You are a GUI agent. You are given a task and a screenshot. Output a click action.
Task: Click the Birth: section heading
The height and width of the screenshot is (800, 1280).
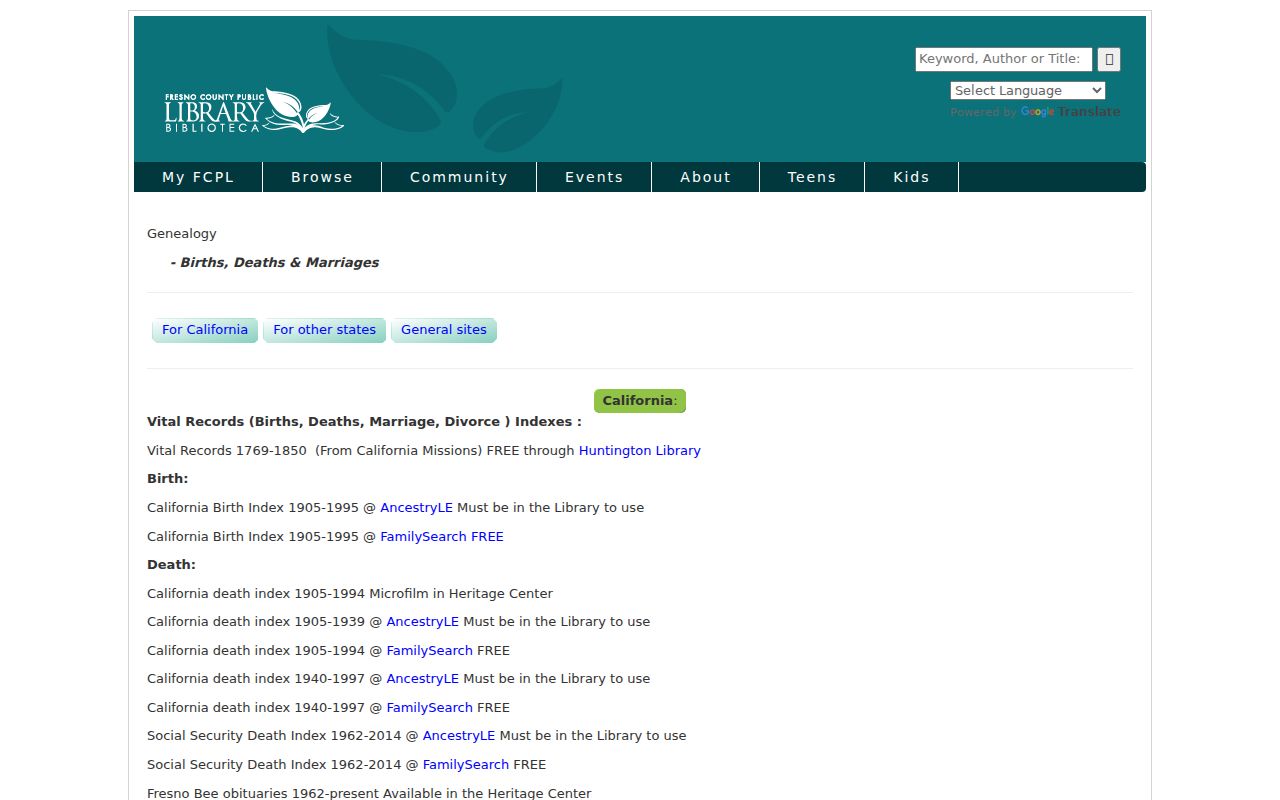coord(168,479)
